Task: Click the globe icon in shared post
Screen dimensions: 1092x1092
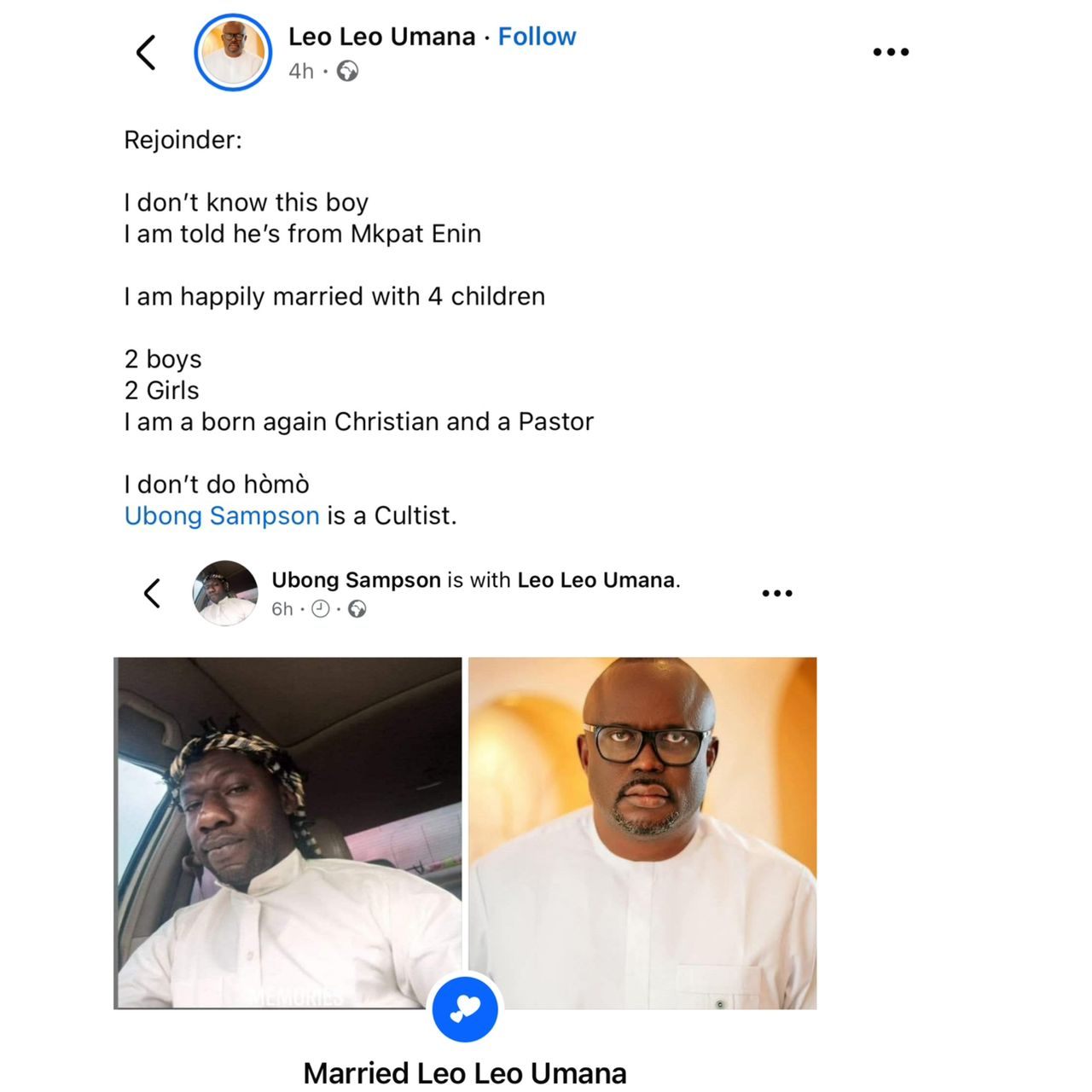Action: [357, 608]
